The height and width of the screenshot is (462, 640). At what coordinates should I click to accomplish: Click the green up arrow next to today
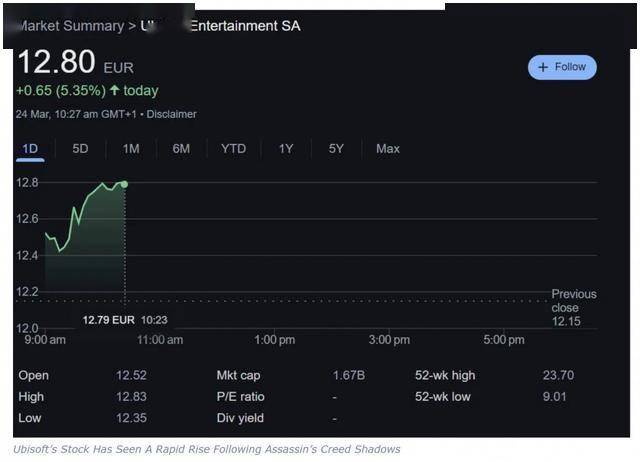115,90
